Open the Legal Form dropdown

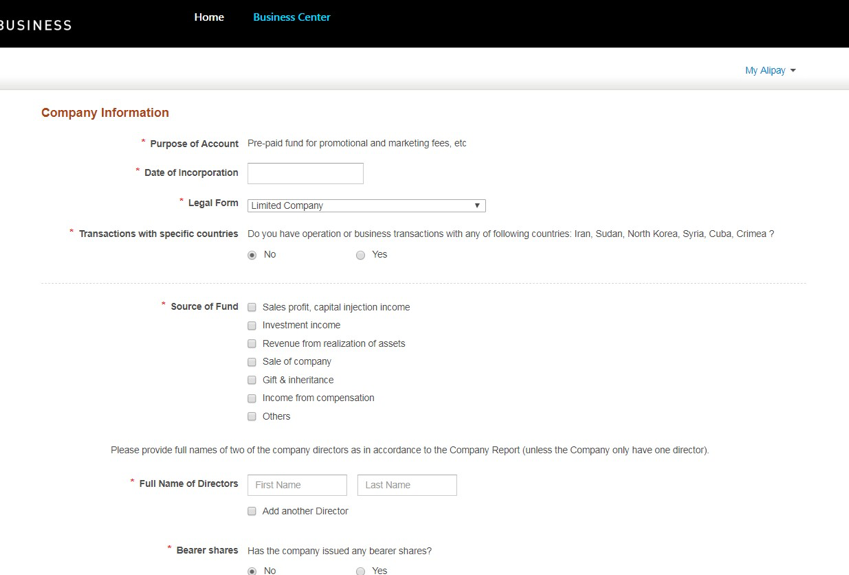[x=367, y=206]
